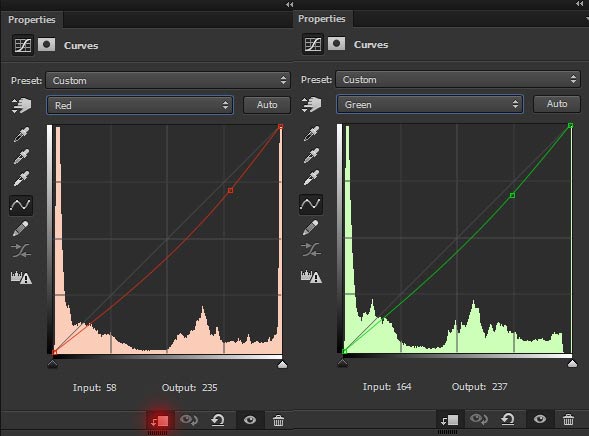Open the Red channel dropdown

pos(140,105)
